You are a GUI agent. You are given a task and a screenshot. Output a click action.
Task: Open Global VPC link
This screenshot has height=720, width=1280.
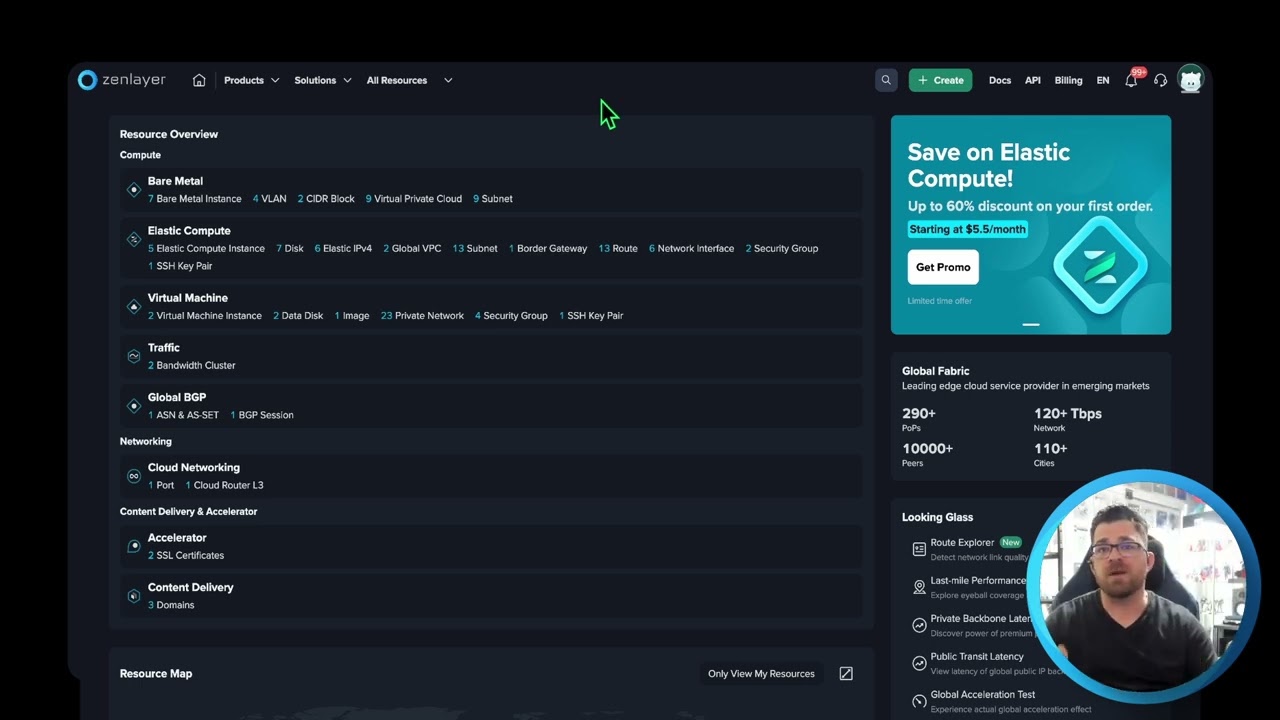pos(412,249)
